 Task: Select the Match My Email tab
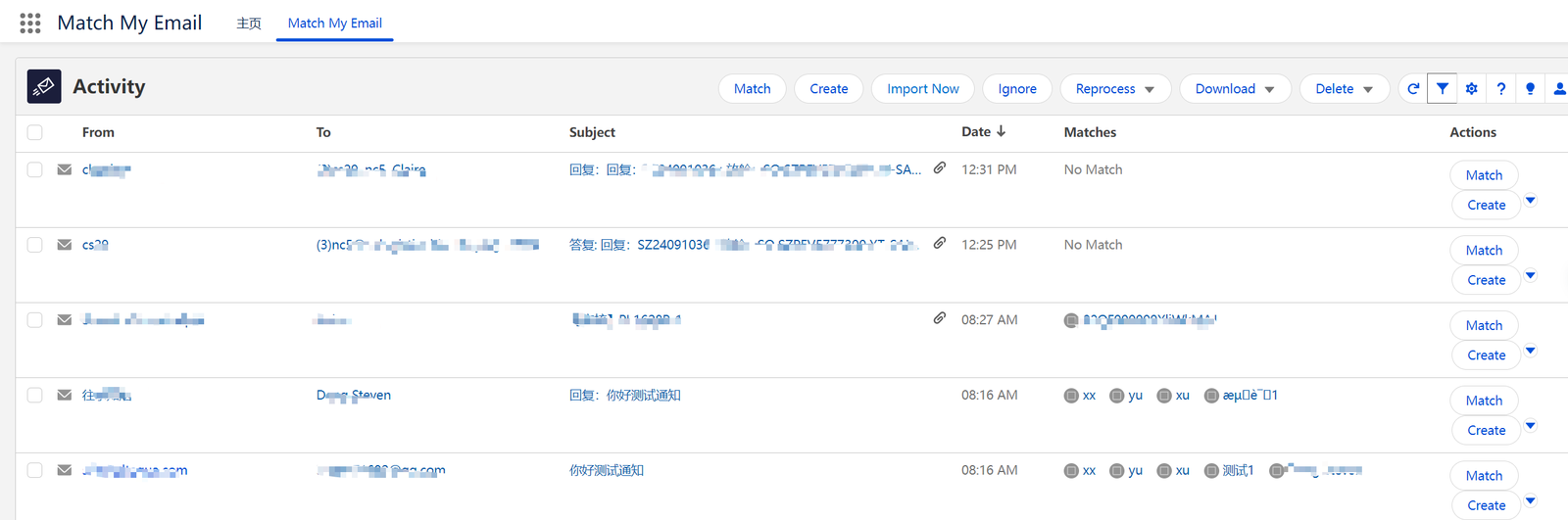click(335, 23)
